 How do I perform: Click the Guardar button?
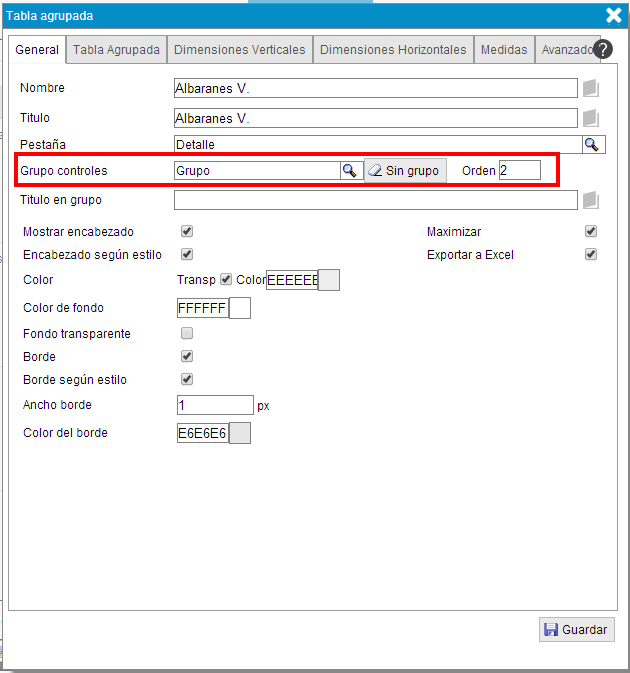576,630
